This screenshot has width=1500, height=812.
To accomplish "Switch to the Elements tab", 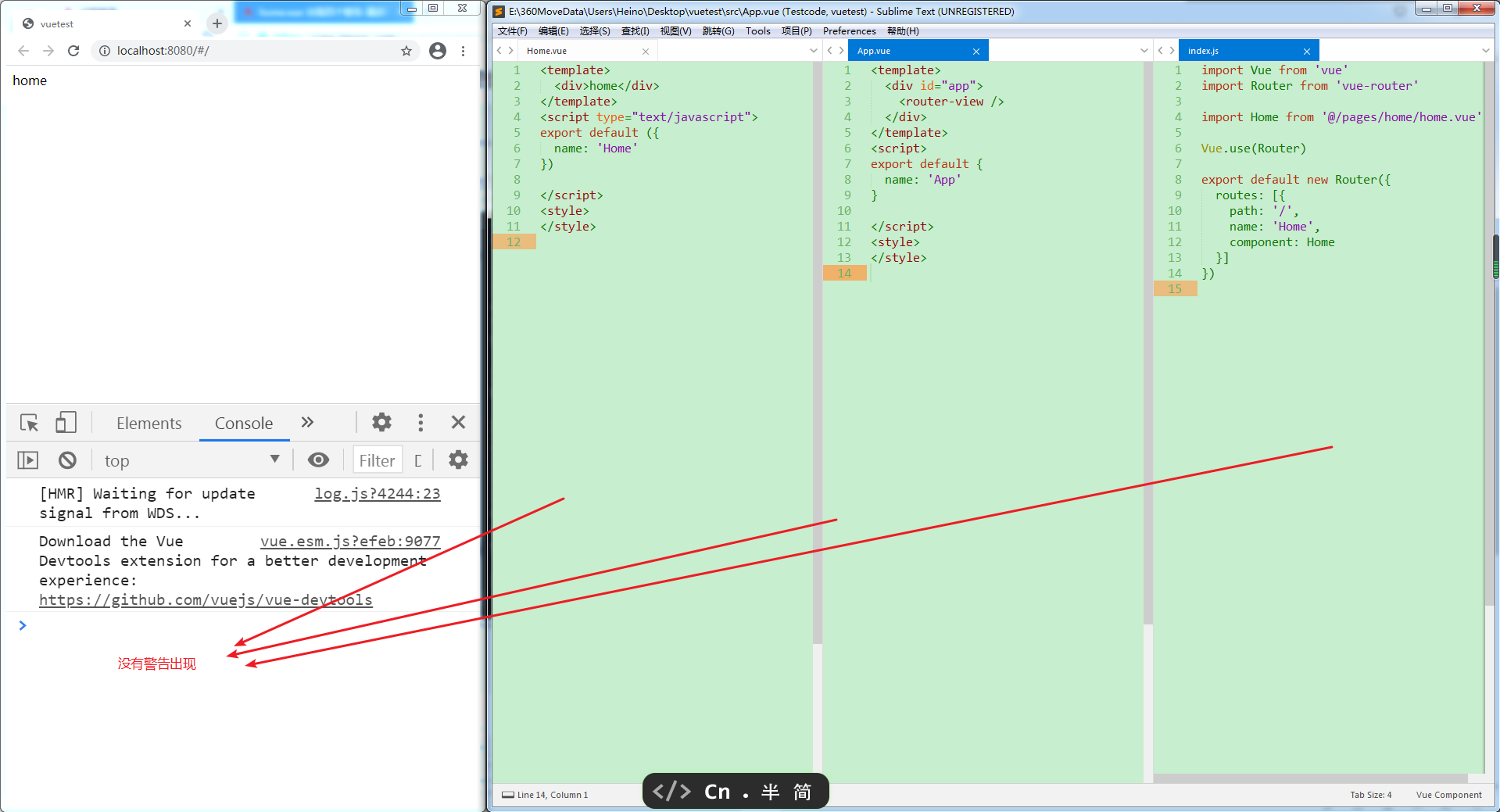I will click(149, 423).
